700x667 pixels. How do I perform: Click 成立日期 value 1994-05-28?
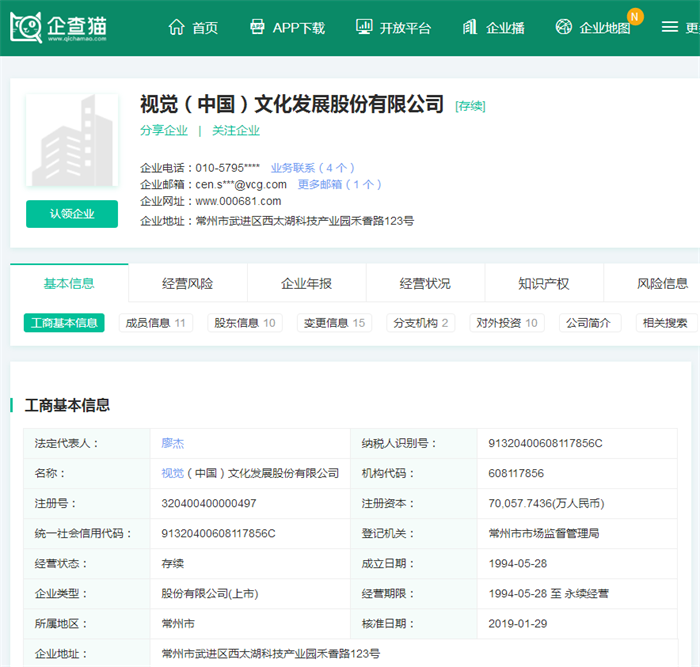click(517, 563)
